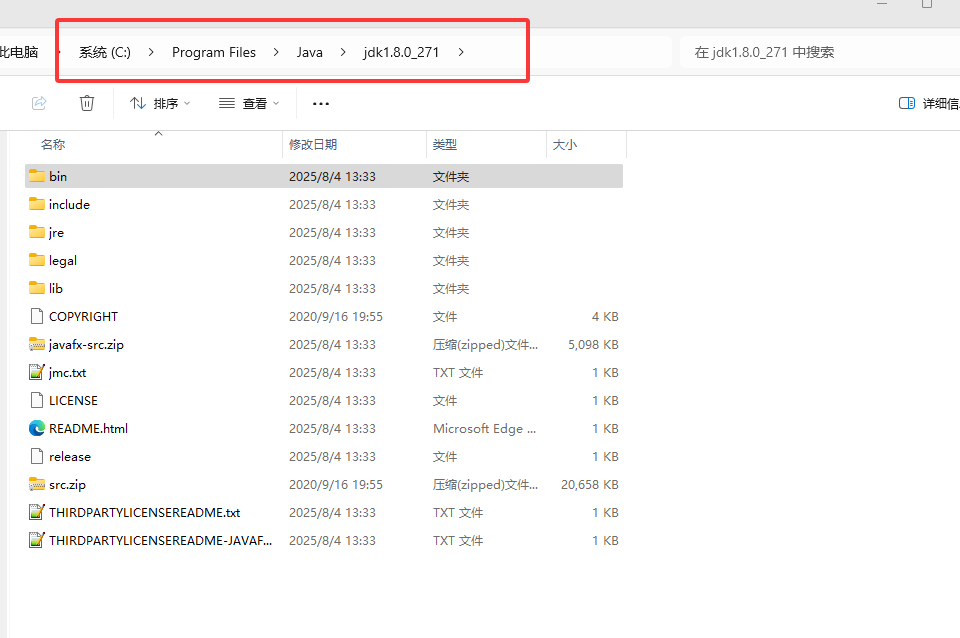This screenshot has width=960, height=638.
Task: Sort by the 名称 column header
Action: click(153, 144)
